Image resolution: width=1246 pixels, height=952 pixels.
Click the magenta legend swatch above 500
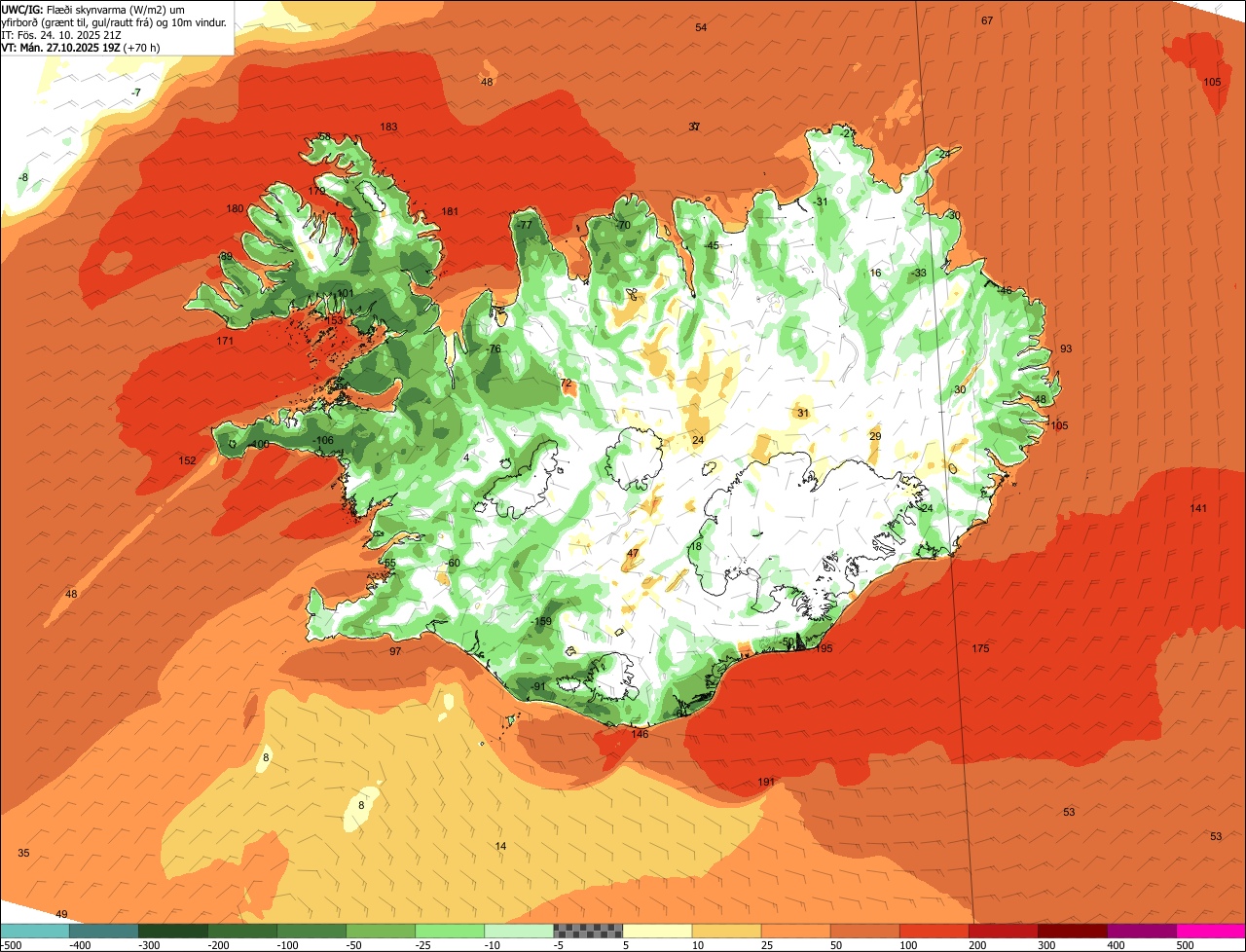click(1210, 931)
